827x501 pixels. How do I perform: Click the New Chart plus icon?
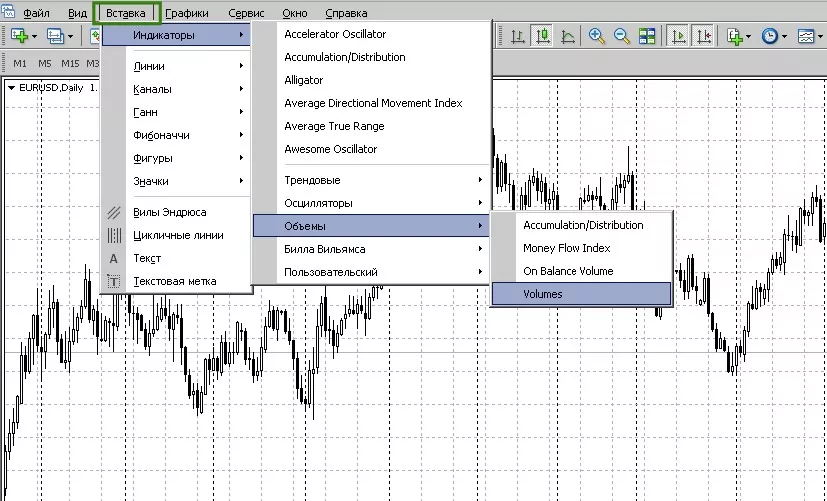(x=20, y=36)
